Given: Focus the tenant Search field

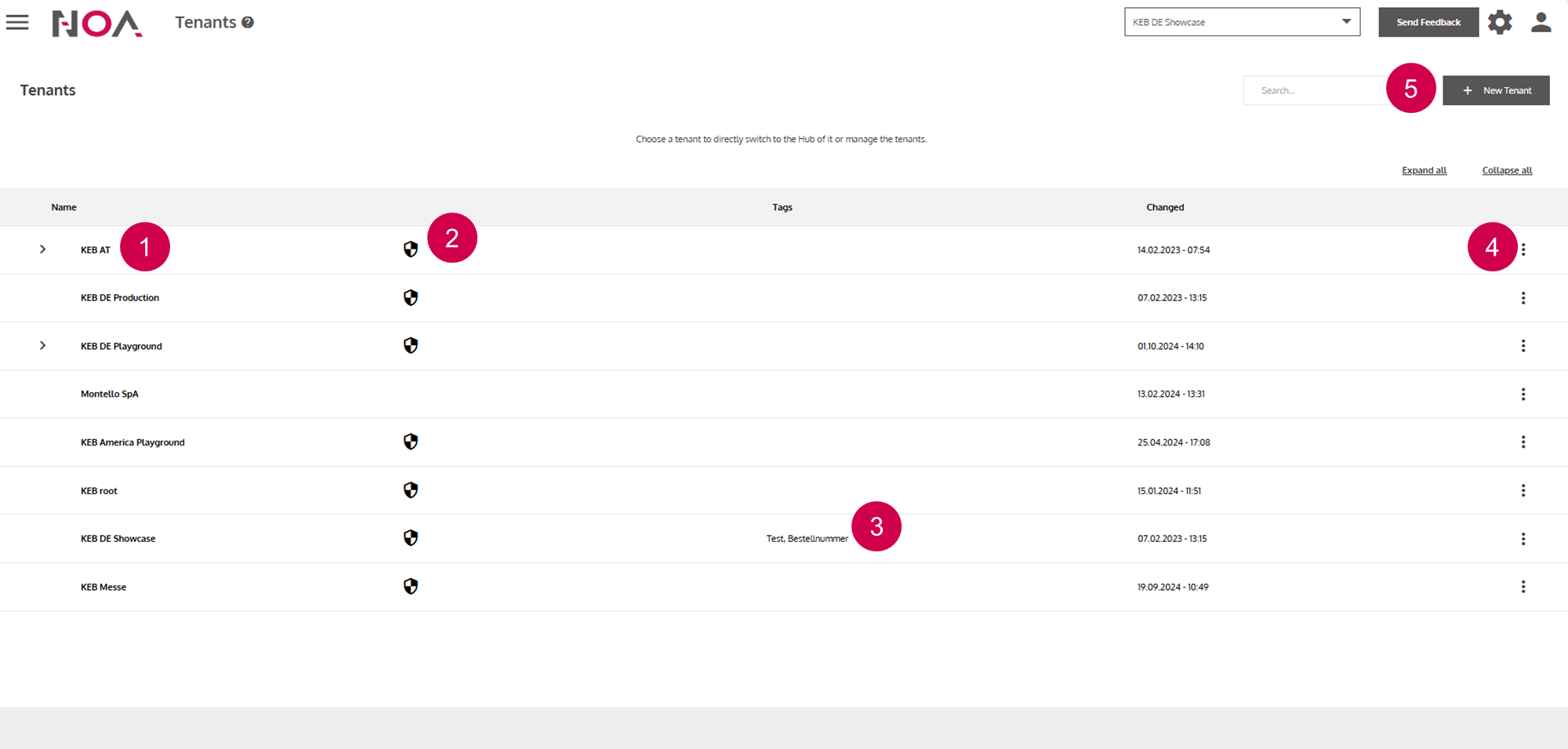Looking at the screenshot, I should (x=1313, y=90).
